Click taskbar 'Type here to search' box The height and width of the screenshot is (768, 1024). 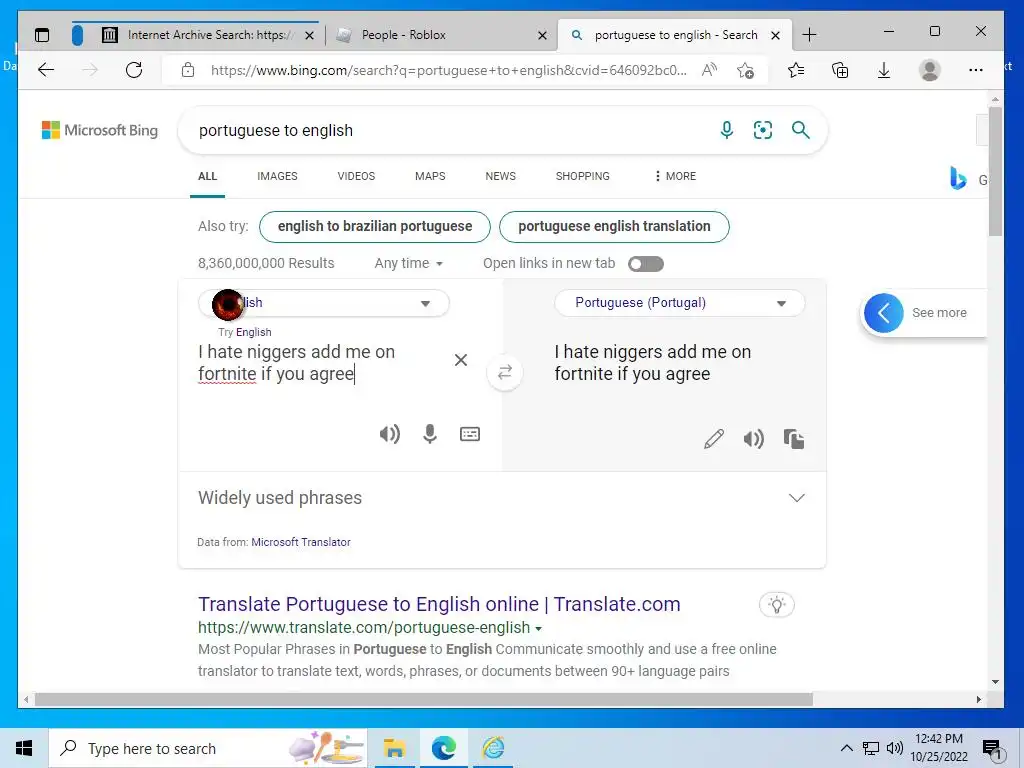[208, 748]
